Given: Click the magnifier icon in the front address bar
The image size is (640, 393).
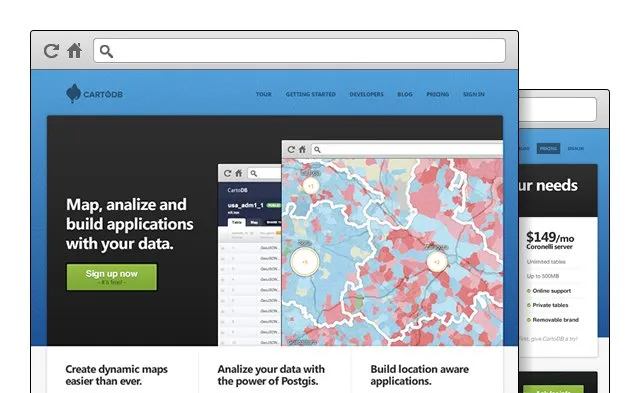Looking at the screenshot, I should tap(106, 51).
